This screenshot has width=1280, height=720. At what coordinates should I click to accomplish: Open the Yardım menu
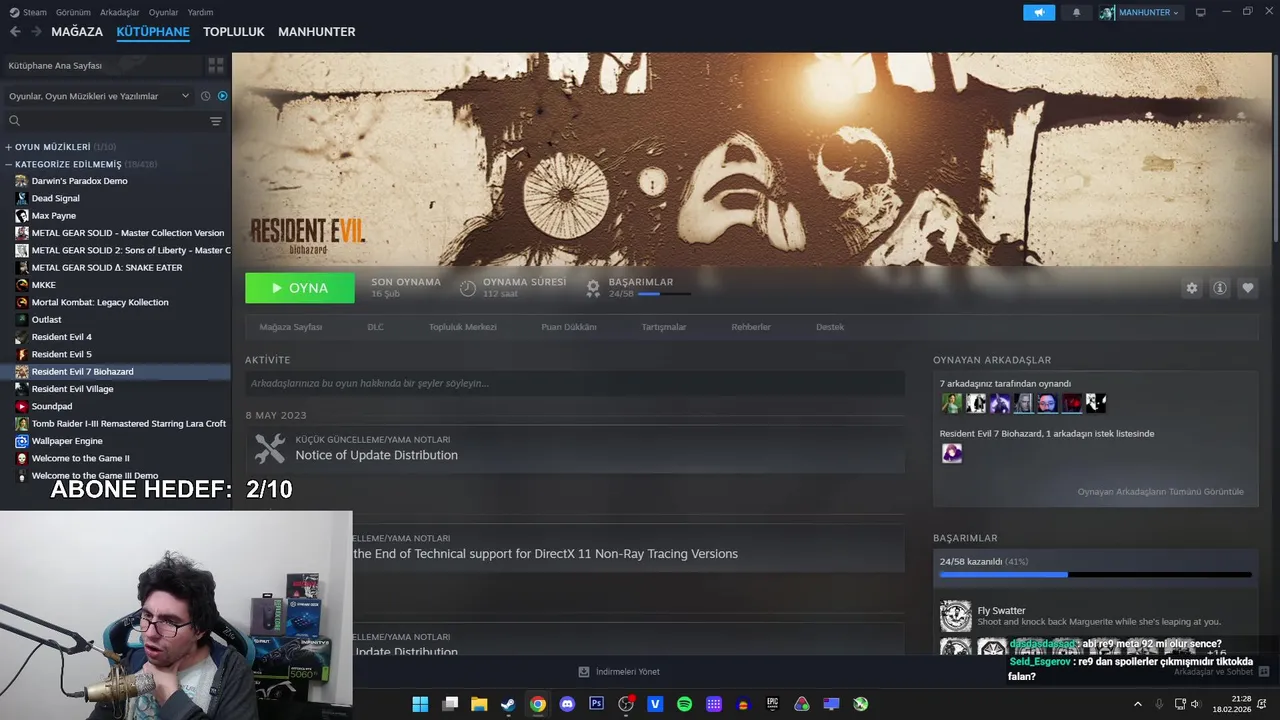200,12
